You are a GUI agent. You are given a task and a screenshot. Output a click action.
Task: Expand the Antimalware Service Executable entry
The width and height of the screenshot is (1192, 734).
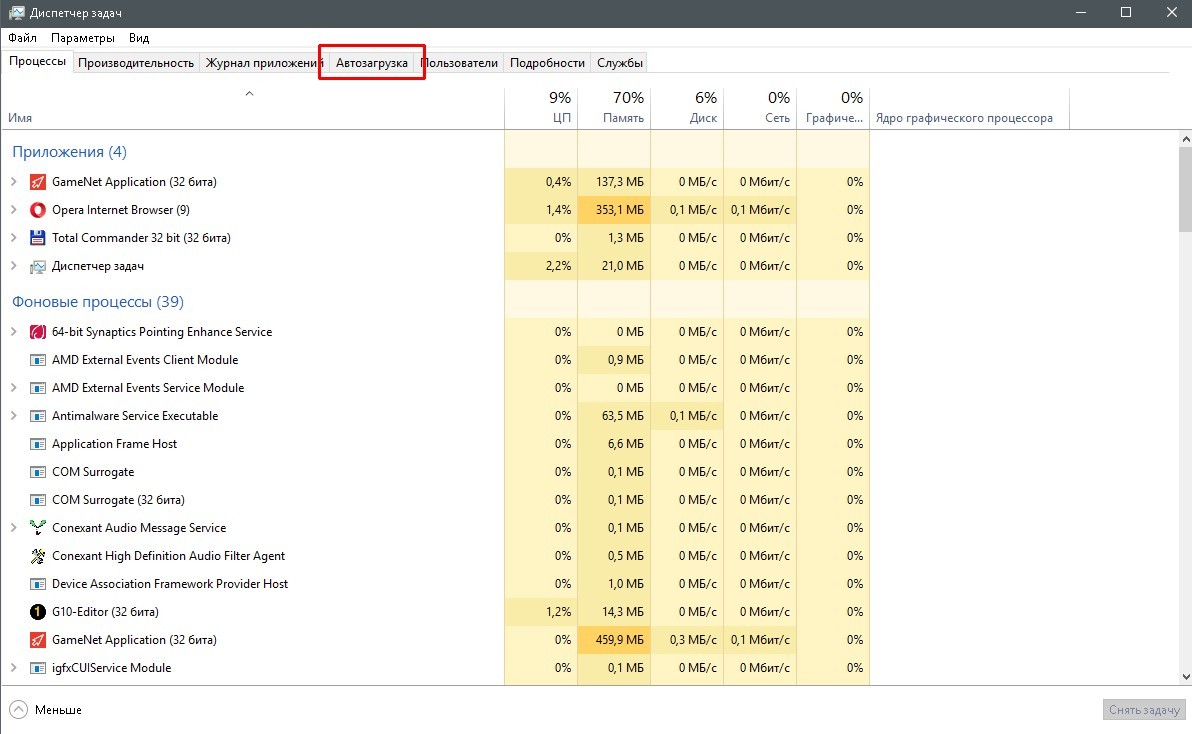click(x=14, y=416)
